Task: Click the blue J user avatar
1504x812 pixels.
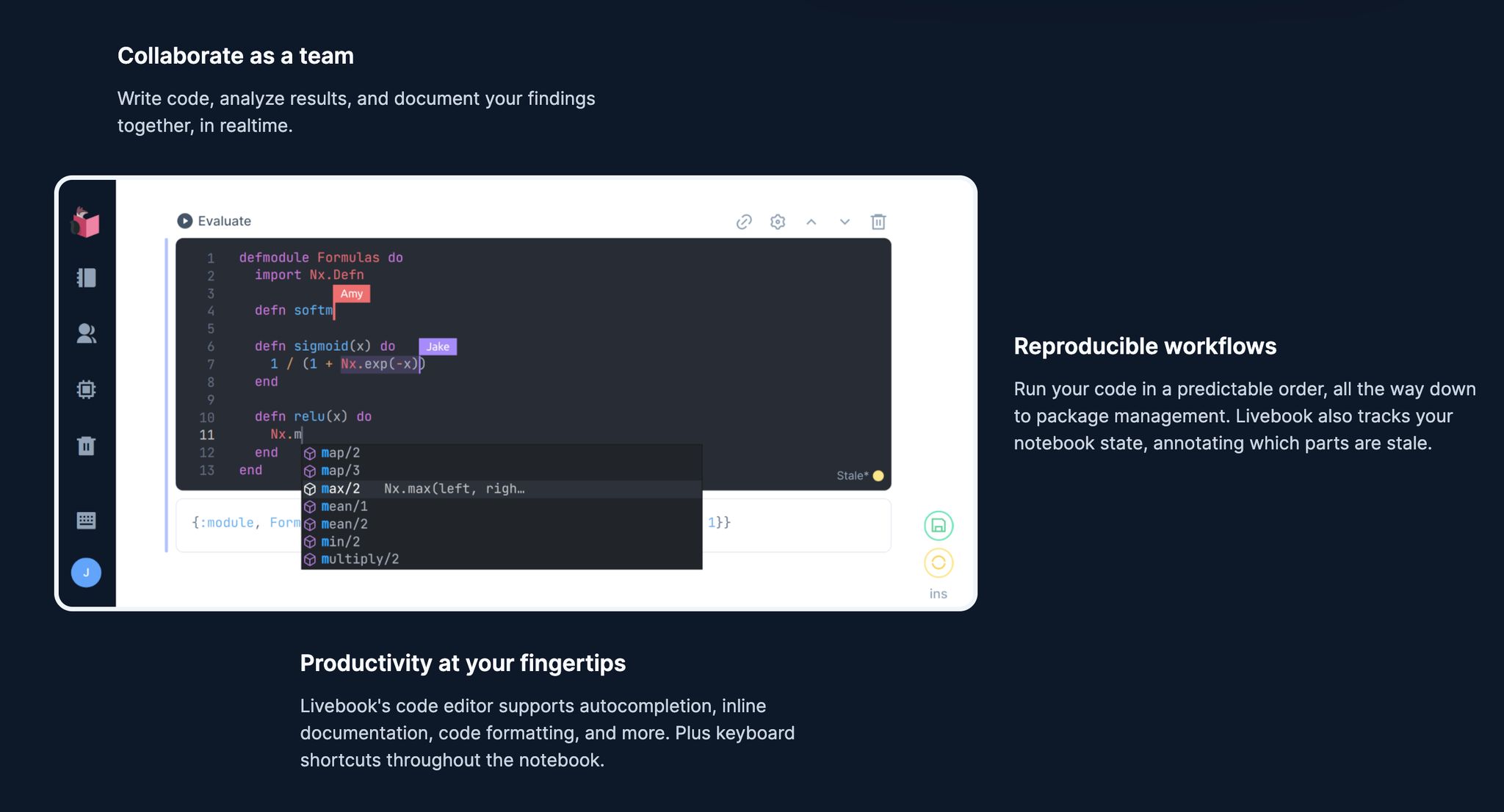Action: coord(86,573)
